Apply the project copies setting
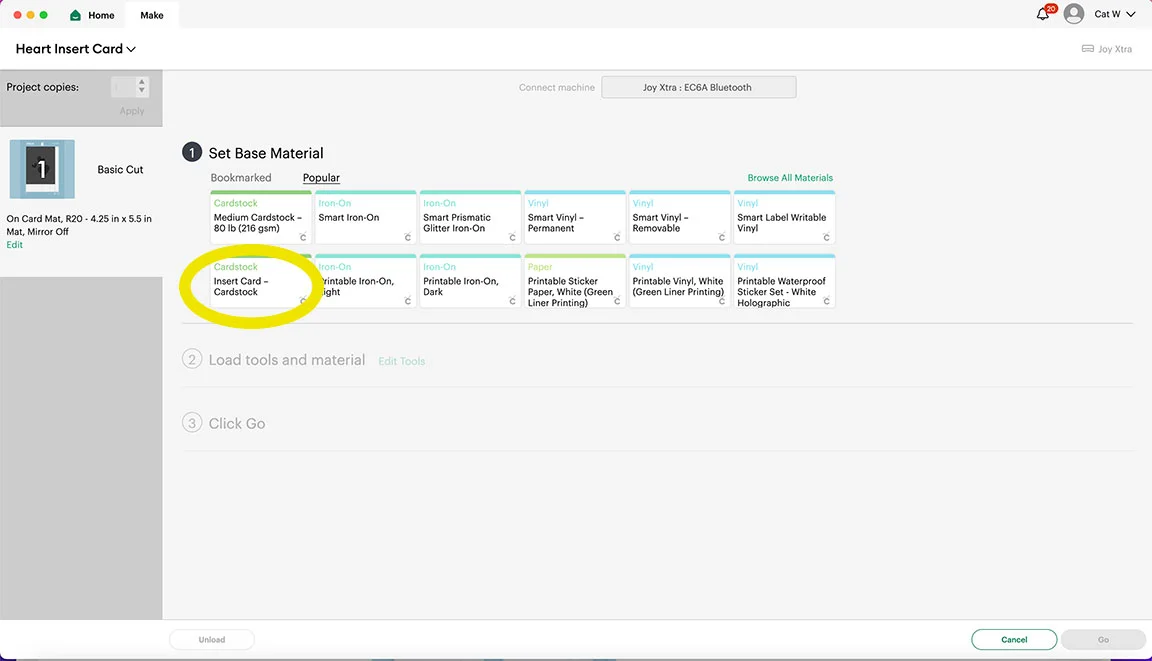Viewport: 1152px width, 661px height. pyautogui.click(x=132, y=111)
